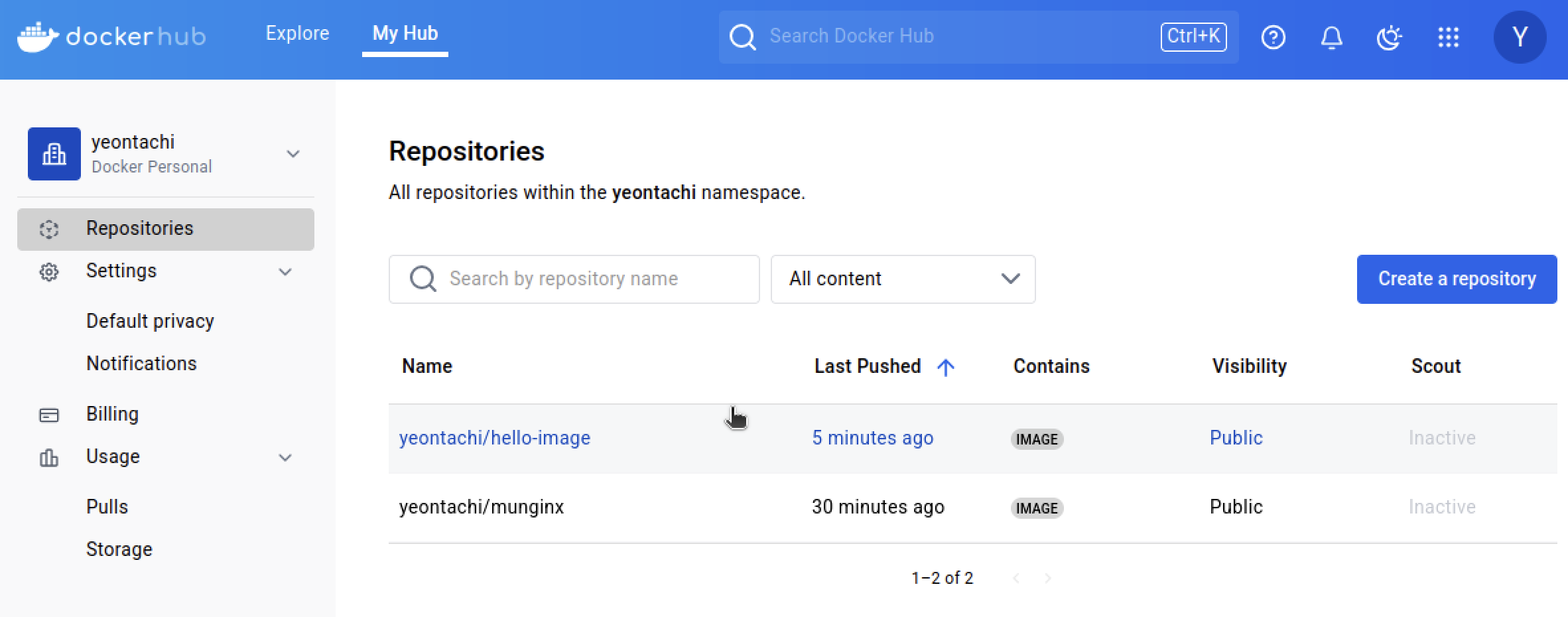1568x617 pixels.
Task: Click the Settings gear icon in the sidebar
Action: tap(49, 272)
